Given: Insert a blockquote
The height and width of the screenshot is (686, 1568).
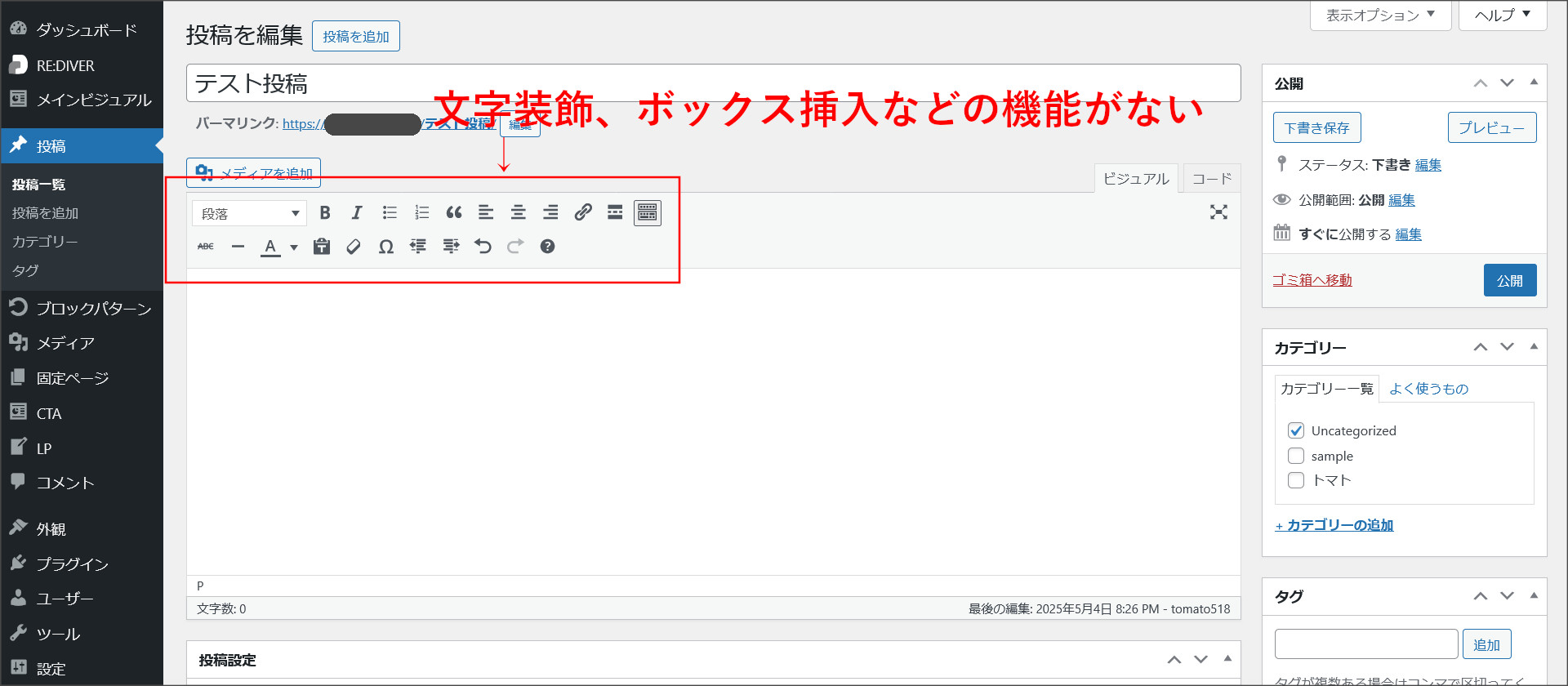Looking at the screenshot, I should pos(454,213).
